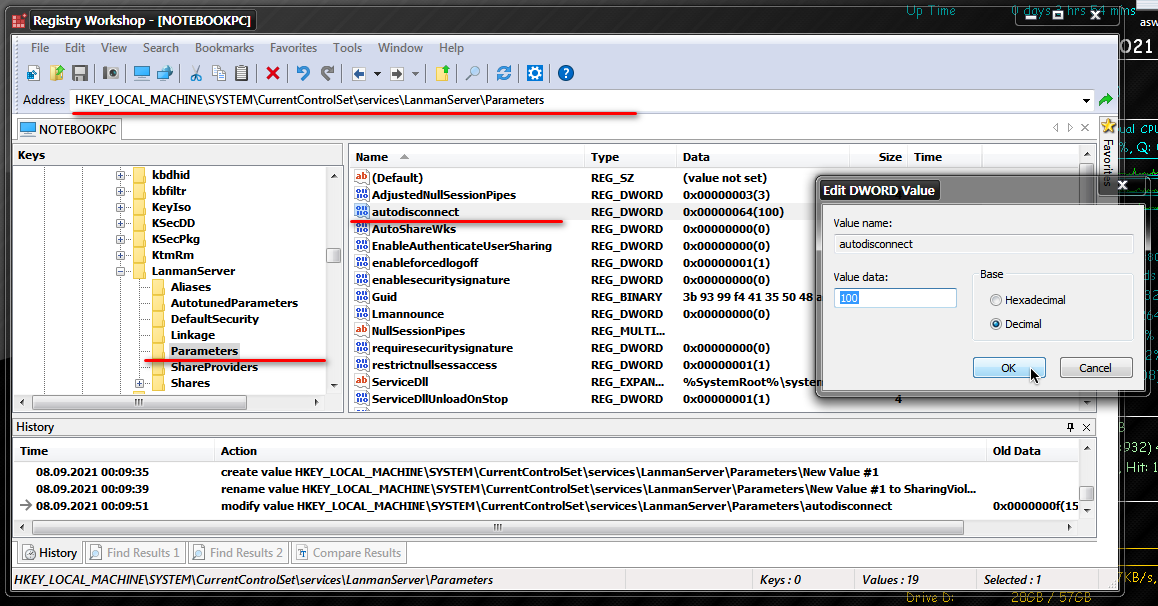Viewport: 1158px width, 606px height.
Task: Select the Decimal base radio button
Action: pos(996,324)
